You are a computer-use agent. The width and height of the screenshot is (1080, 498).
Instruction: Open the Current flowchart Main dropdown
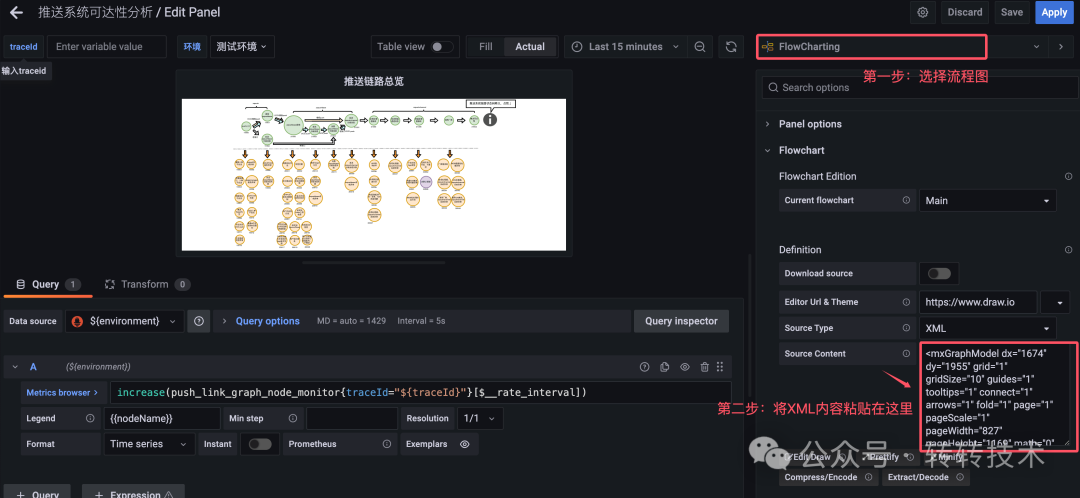click(988, 200)
